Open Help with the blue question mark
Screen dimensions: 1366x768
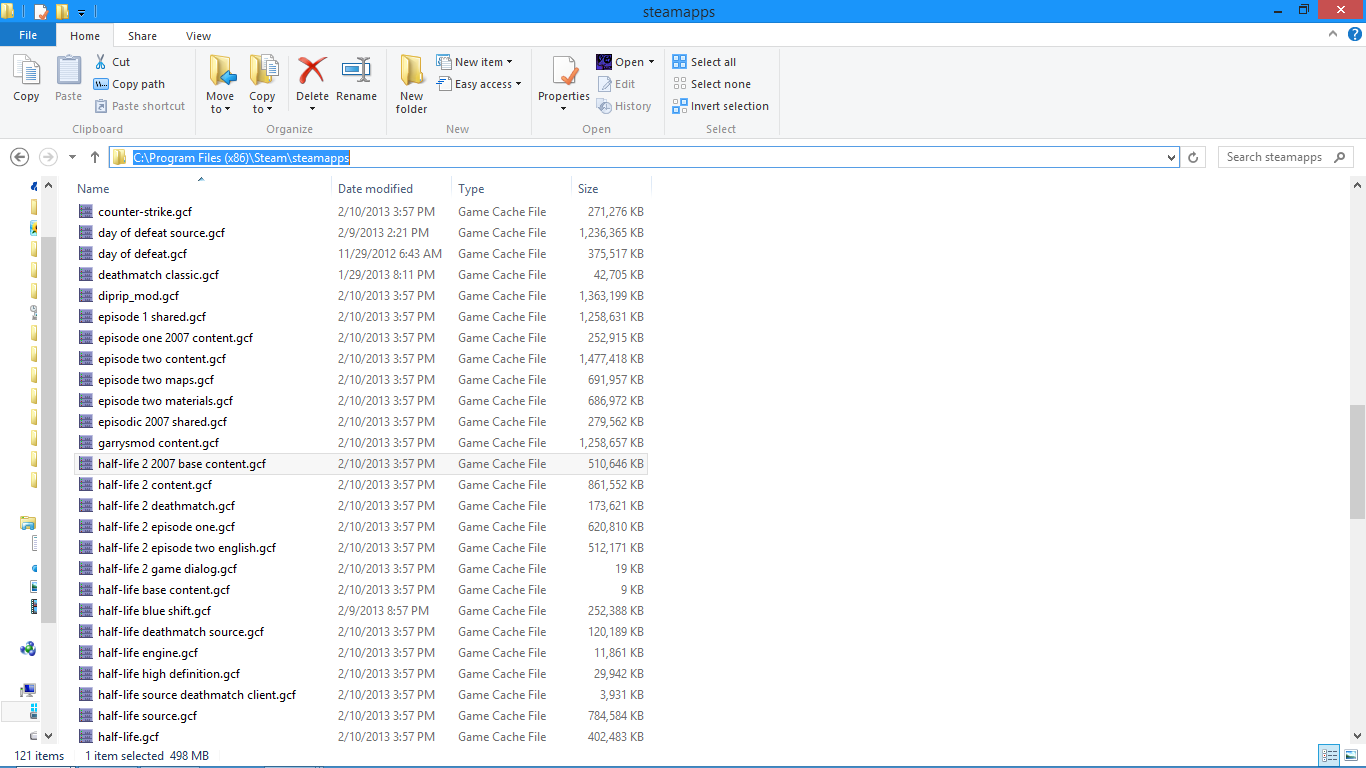(1355, 34)
